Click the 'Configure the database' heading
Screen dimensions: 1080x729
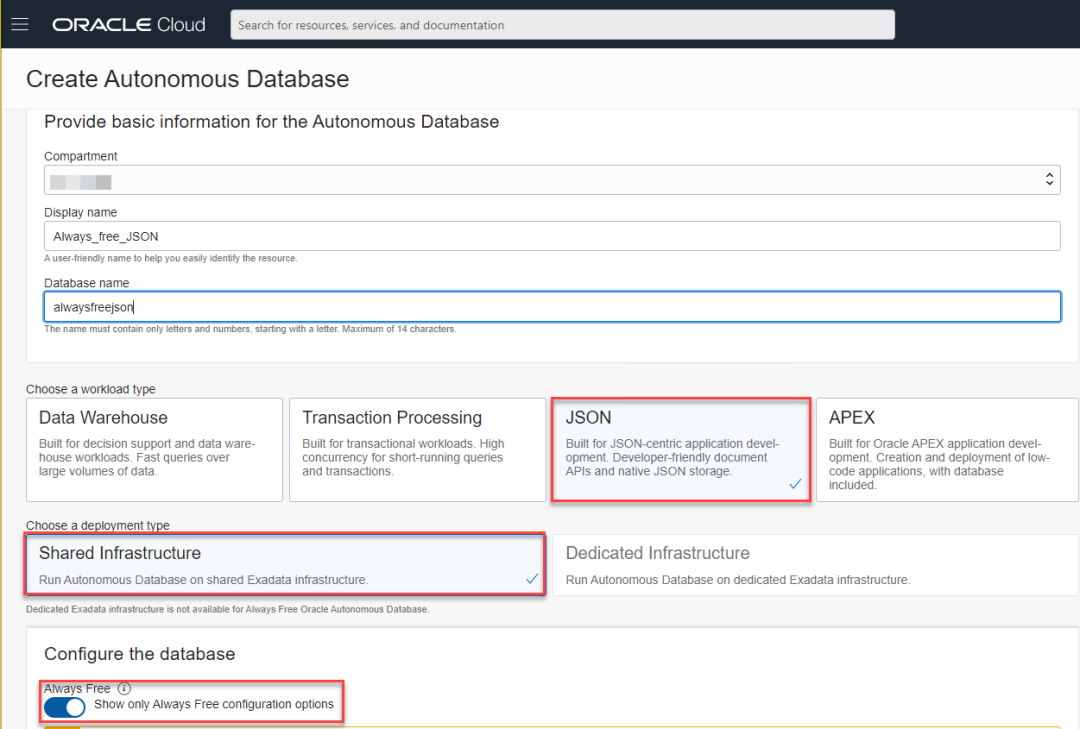click(139, 654)
